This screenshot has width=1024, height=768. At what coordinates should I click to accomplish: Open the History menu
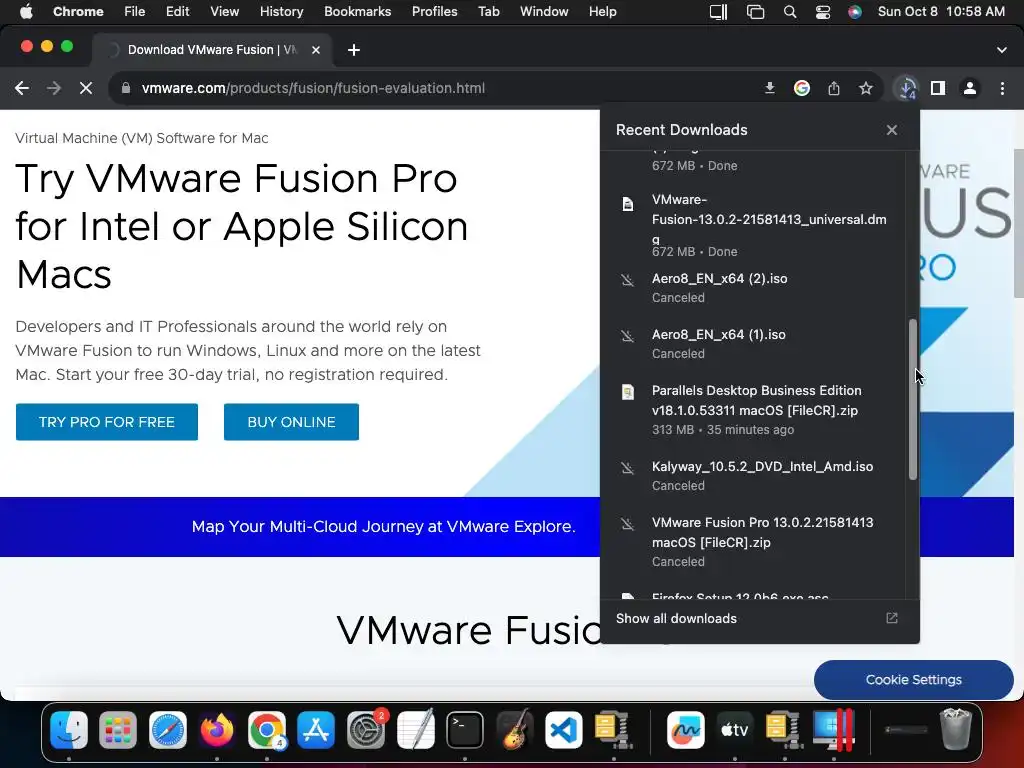pos(281,12)
